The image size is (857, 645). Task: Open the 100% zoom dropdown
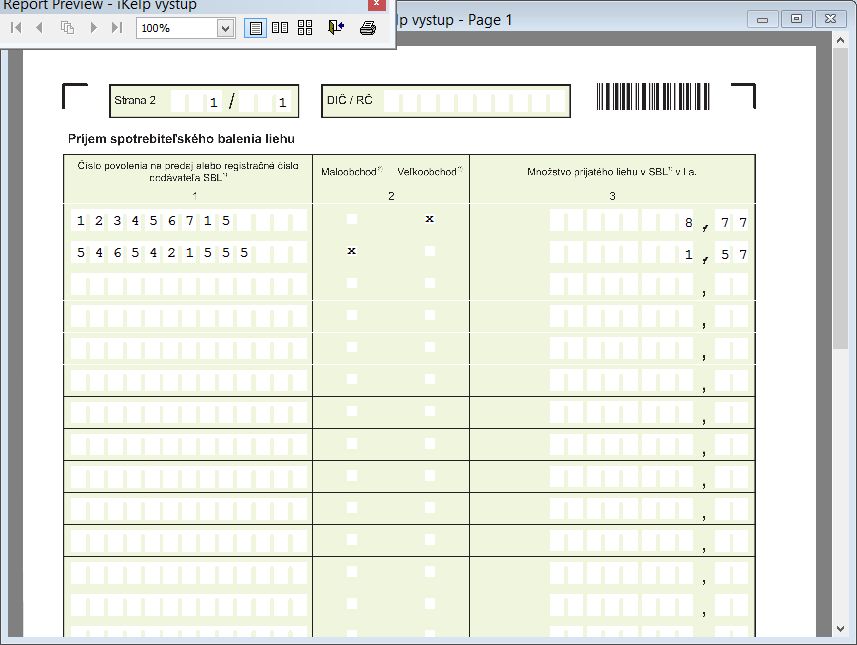point(226,28)
